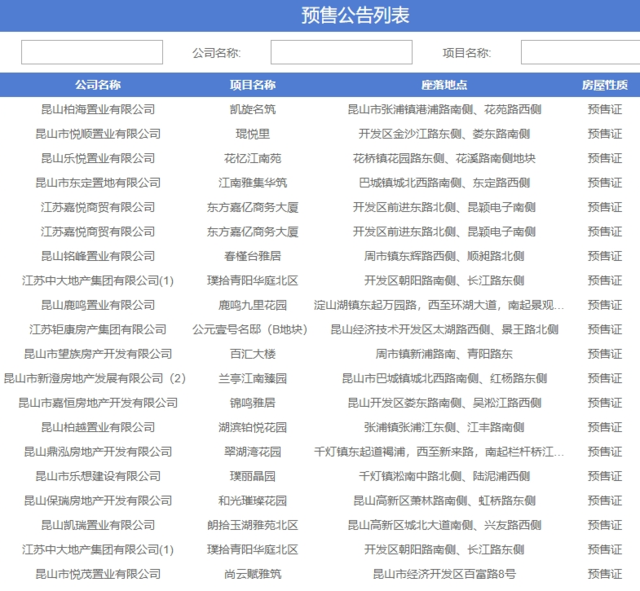Open project 公元壹号名邸（B地块）
Screen dimensions: 640x591
(253, 329)
